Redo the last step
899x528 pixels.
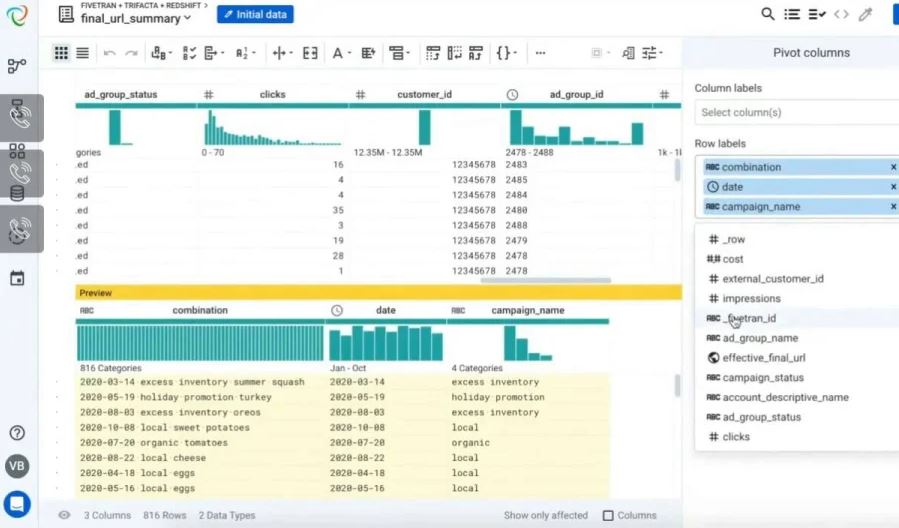tap(131, 53)
